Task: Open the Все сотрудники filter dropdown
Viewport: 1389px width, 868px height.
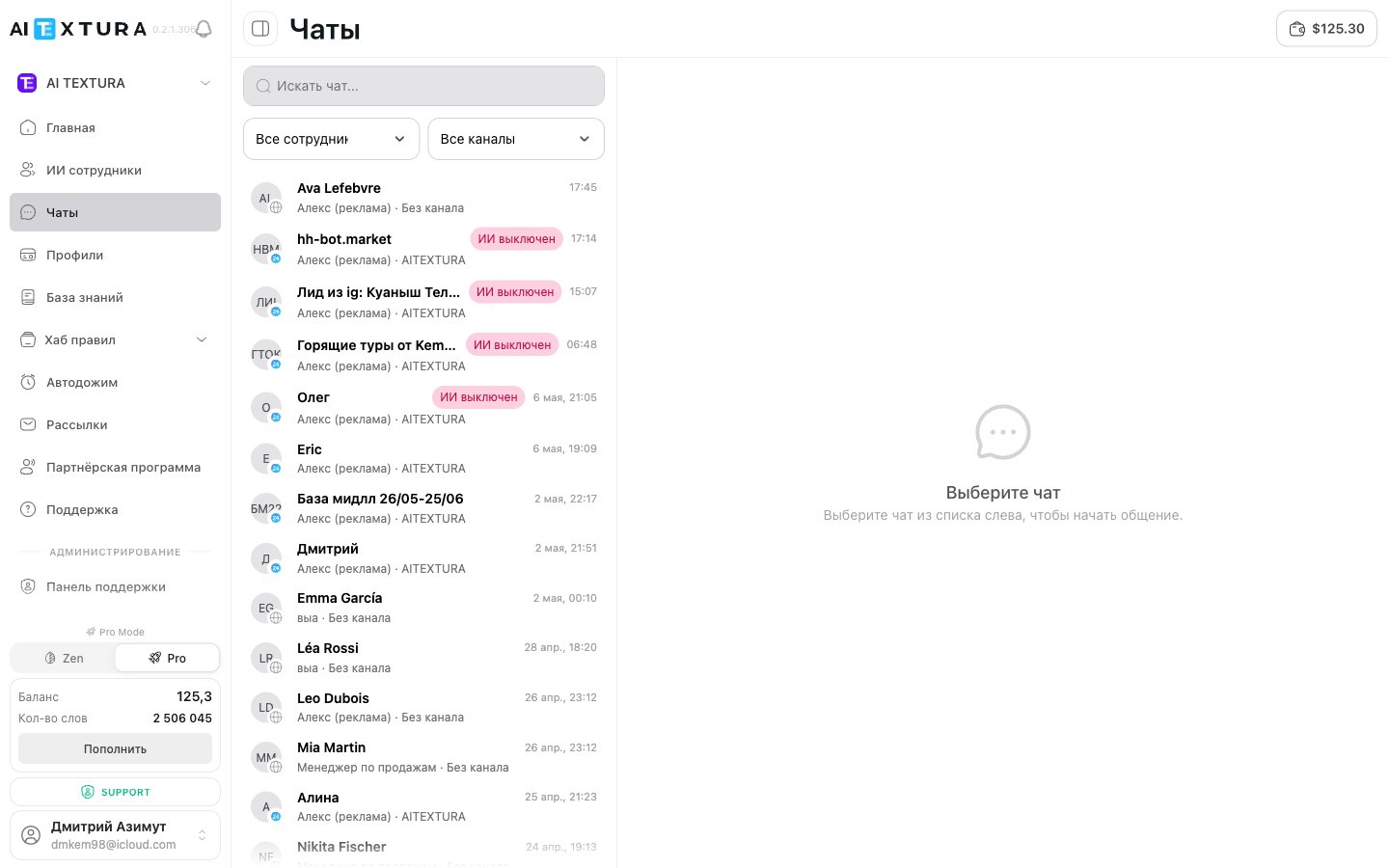Action: (x=331, y=139)
